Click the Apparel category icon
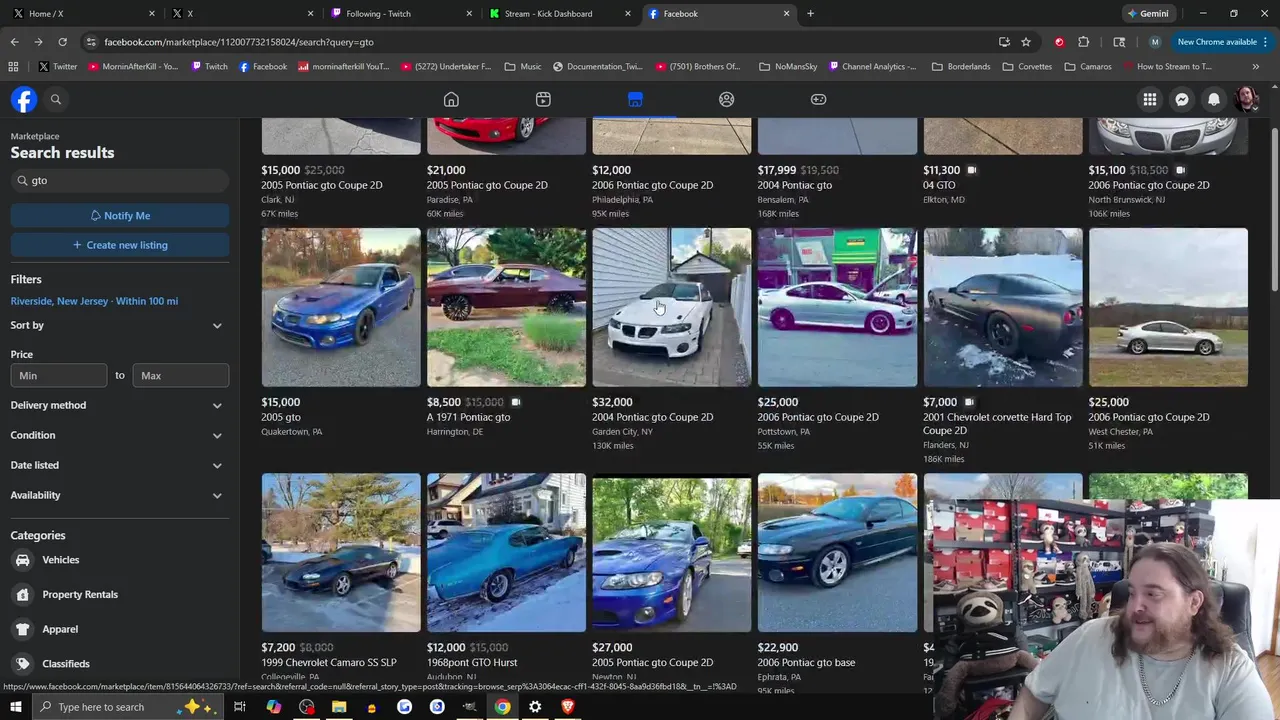Screen dimensions: 1280x720 [x=23, y=629]
